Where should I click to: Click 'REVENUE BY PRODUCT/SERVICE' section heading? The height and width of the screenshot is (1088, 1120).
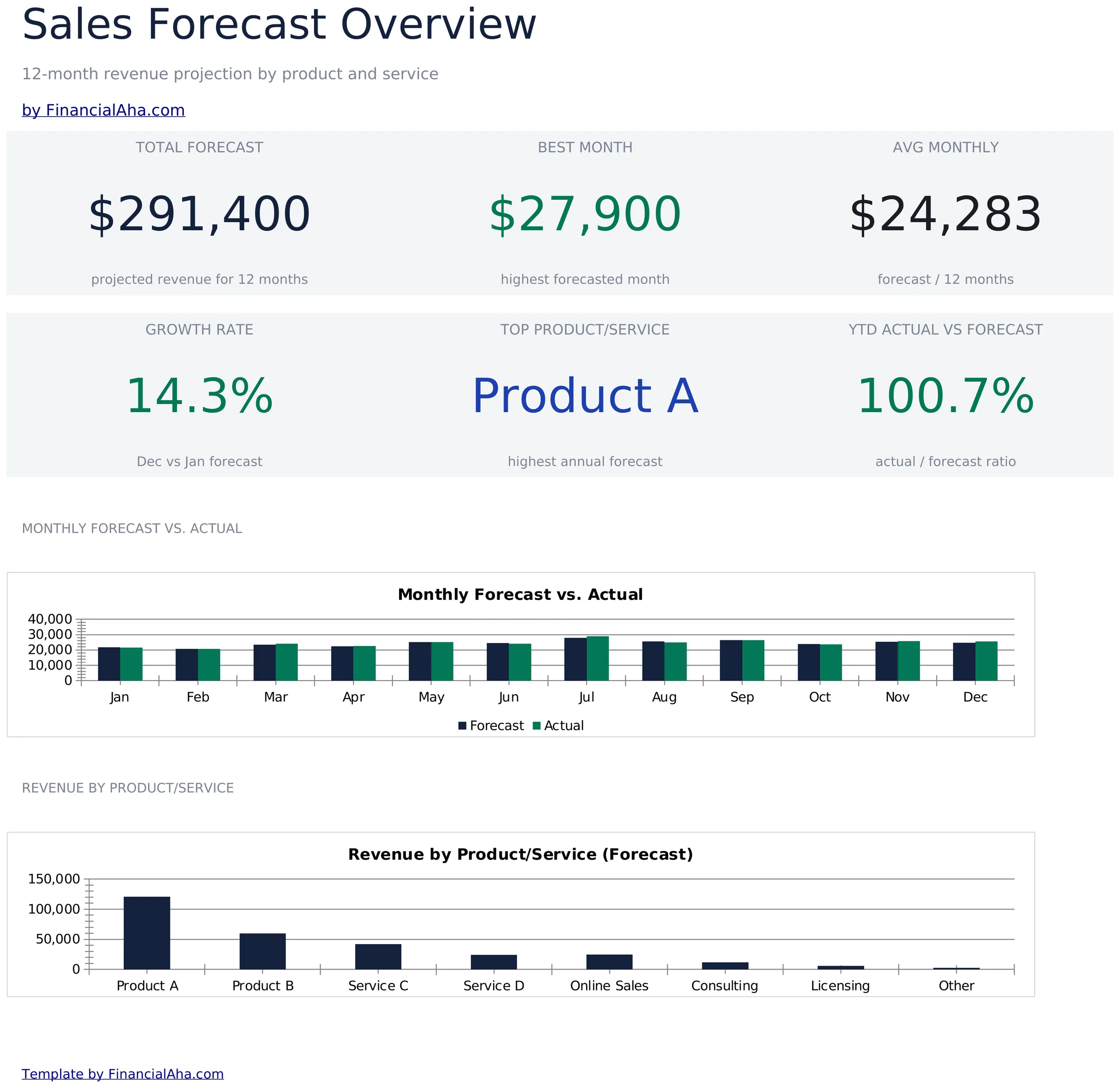[x=128, y=788]
